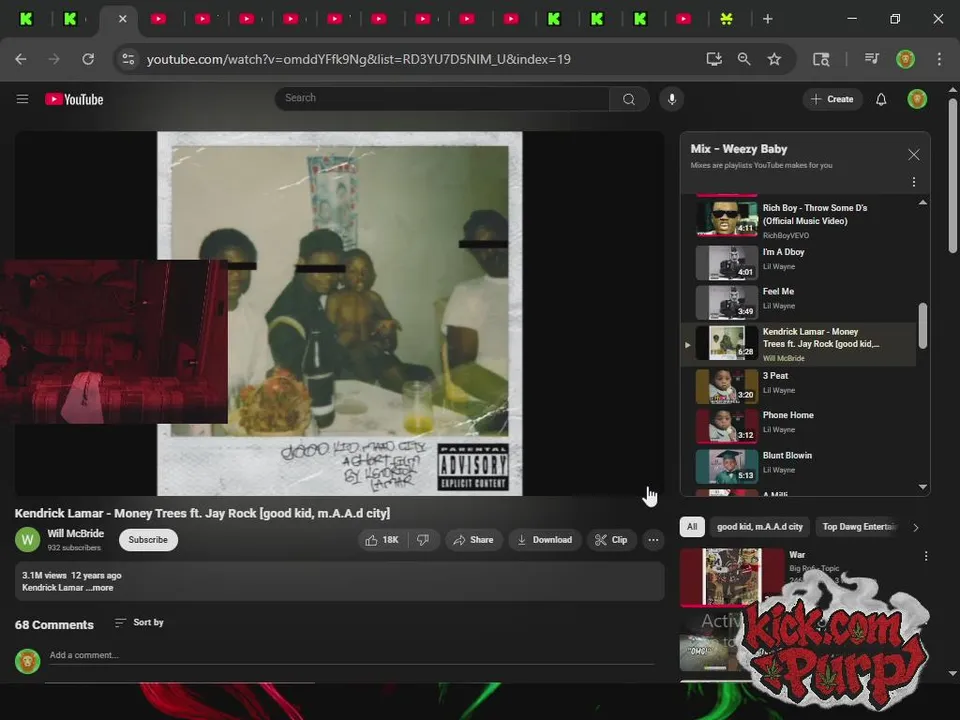Select the All filter chip
This screenshot has height=720, width=960.
point(692,527)
